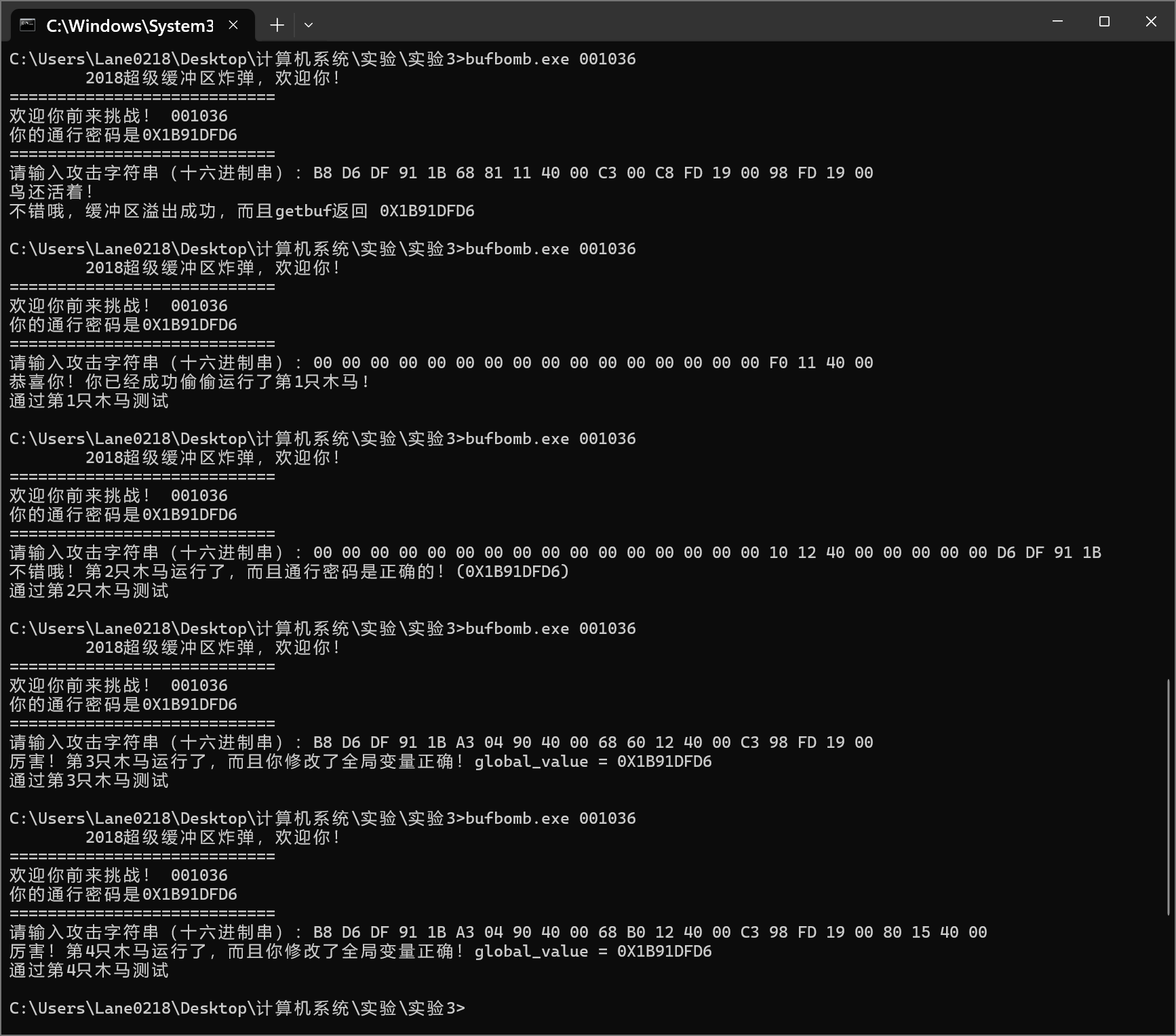Screen dimensions: 1176x1036
Task: Click the first 'bufbomb.exe 001036' command at top
Action: click(x=551, y=59)
